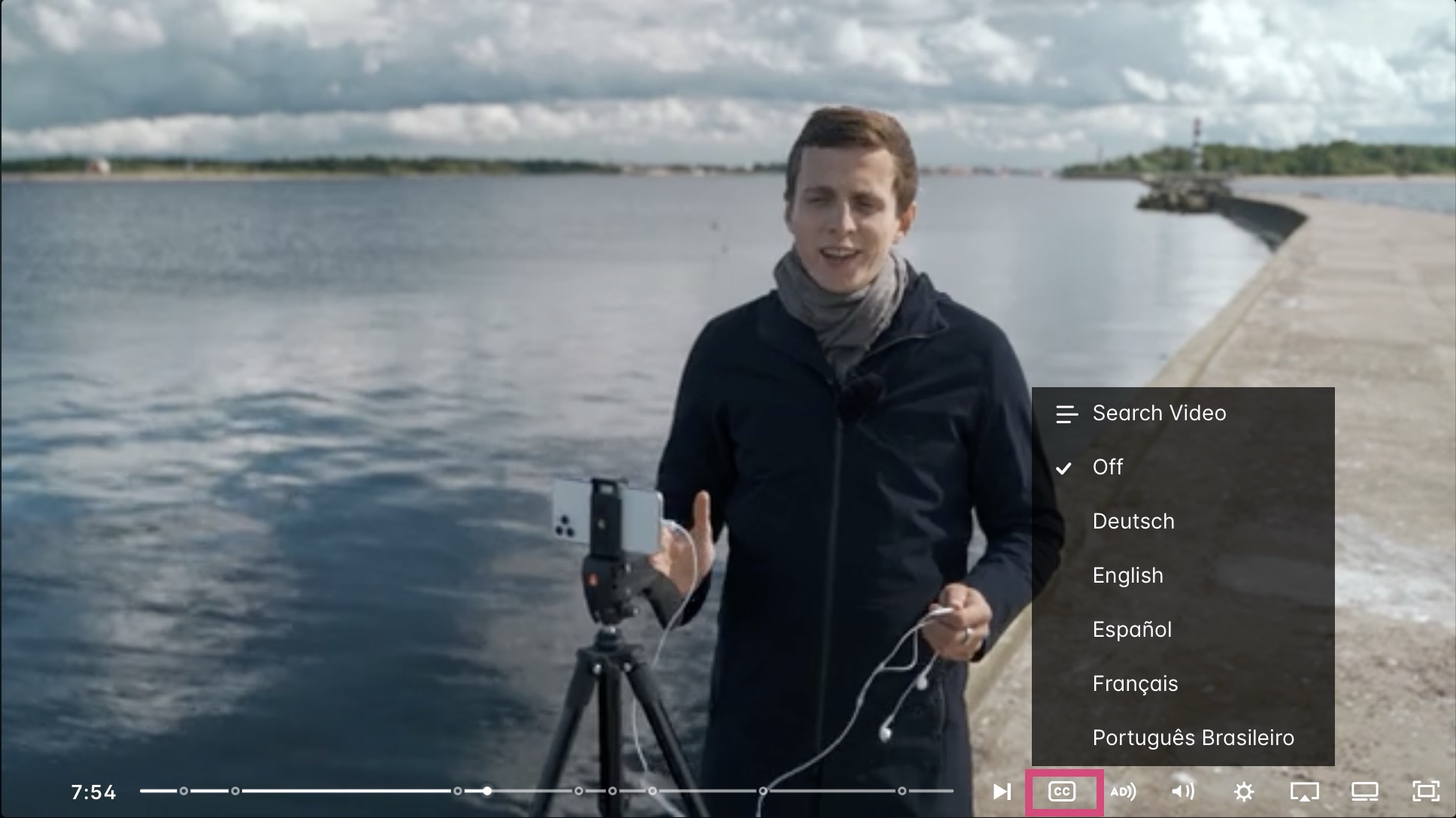Switch to theater mode icon
This screenshot has height=818, width=1456.
(x=1365, y=792)
